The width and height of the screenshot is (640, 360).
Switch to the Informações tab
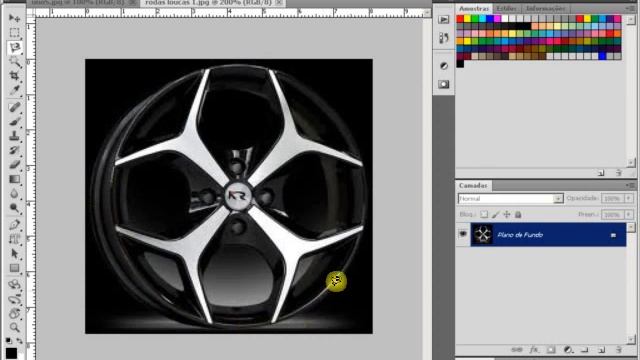tap(545, 8)
